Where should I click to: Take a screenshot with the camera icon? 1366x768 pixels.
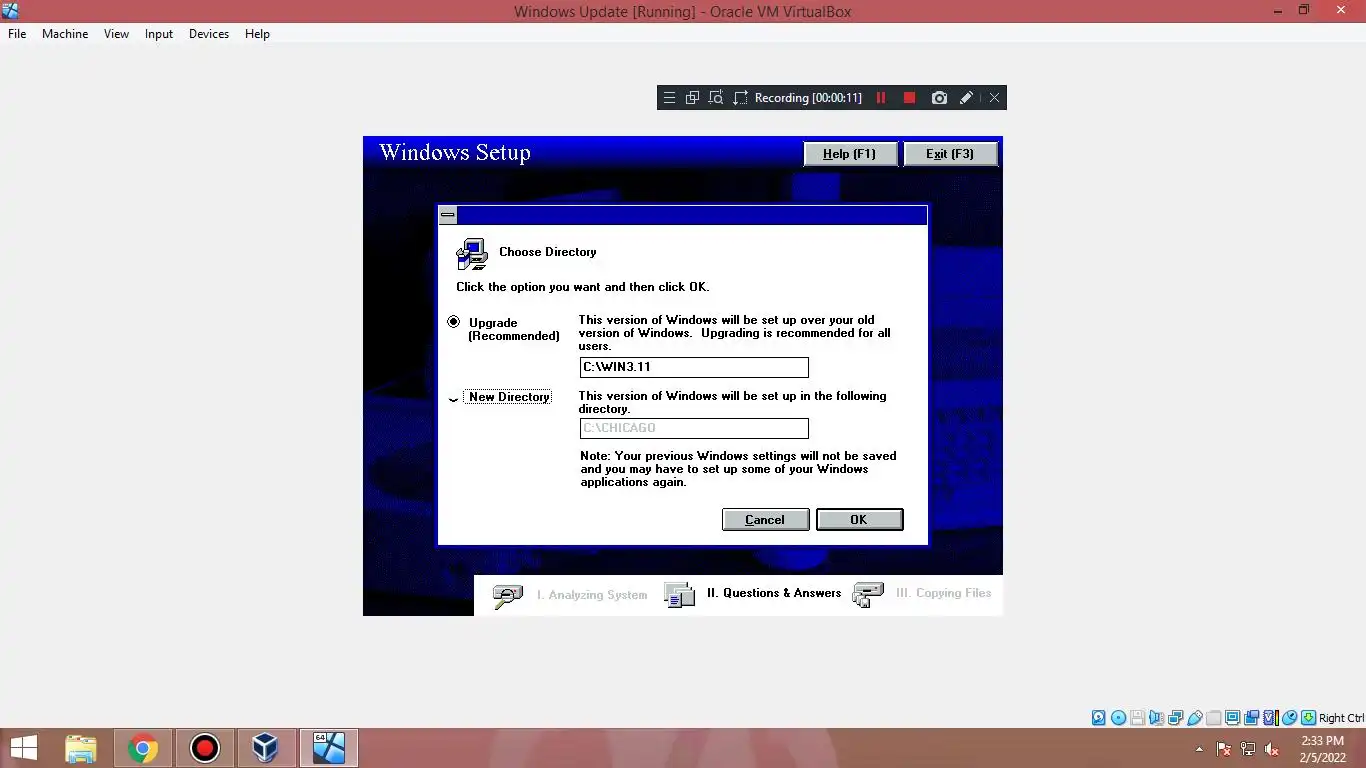point(939,98)
